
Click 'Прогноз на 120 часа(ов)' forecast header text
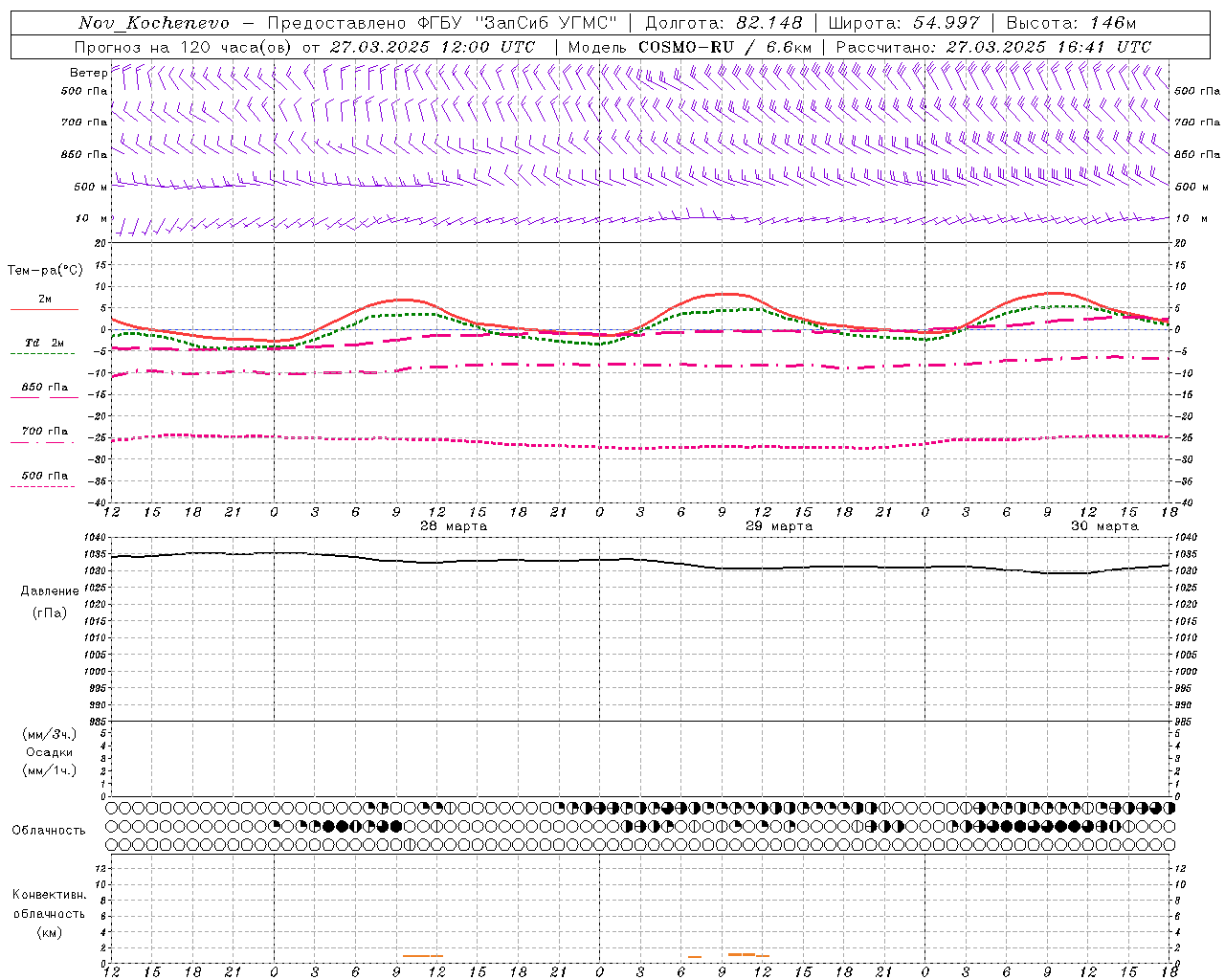[184, 47]
